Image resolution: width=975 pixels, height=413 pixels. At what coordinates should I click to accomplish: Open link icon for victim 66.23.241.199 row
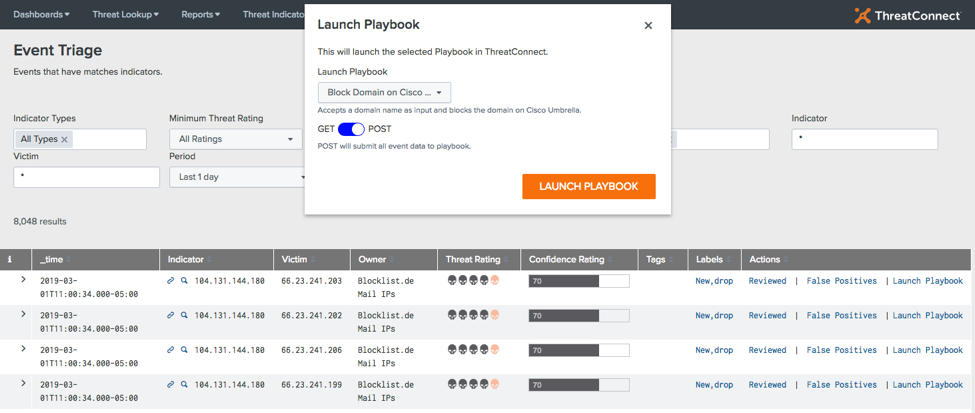click(170, 385)
